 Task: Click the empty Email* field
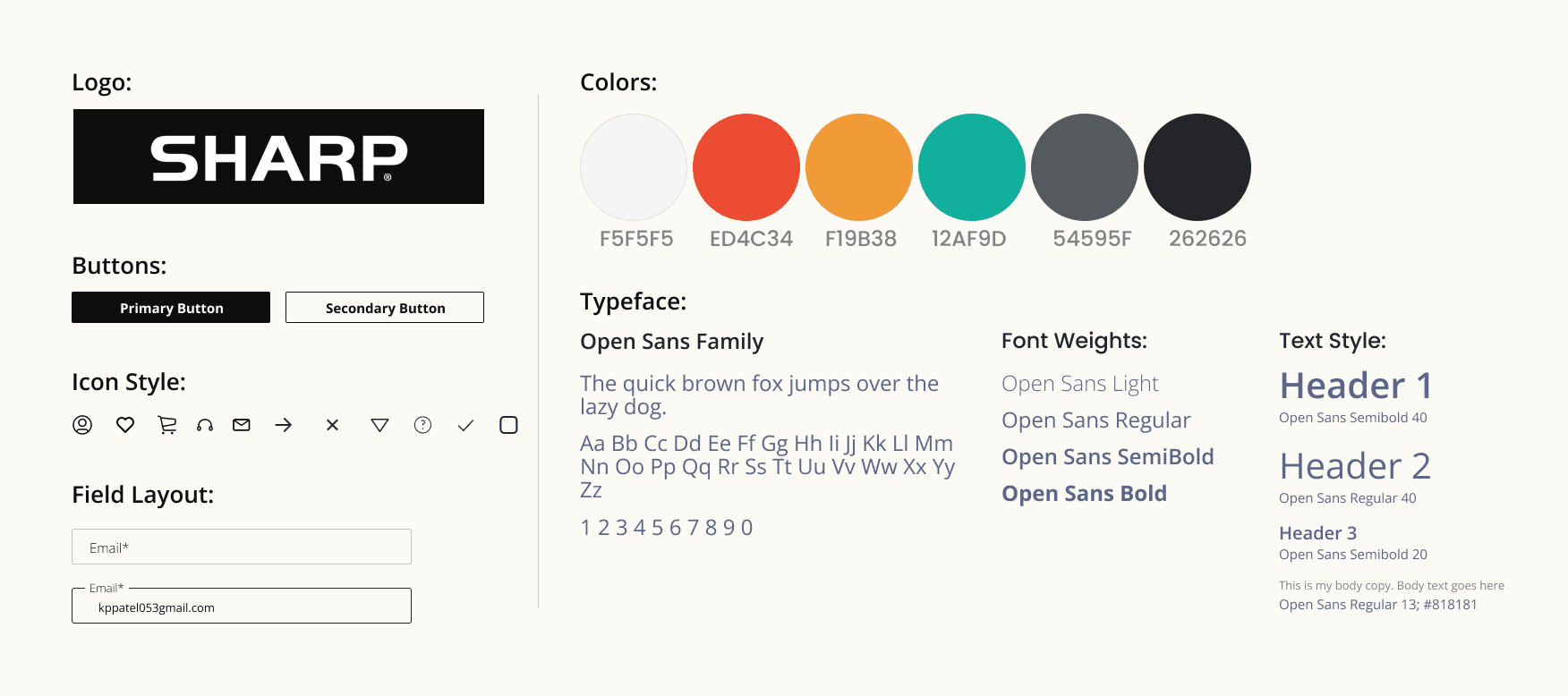click(242, 547)
